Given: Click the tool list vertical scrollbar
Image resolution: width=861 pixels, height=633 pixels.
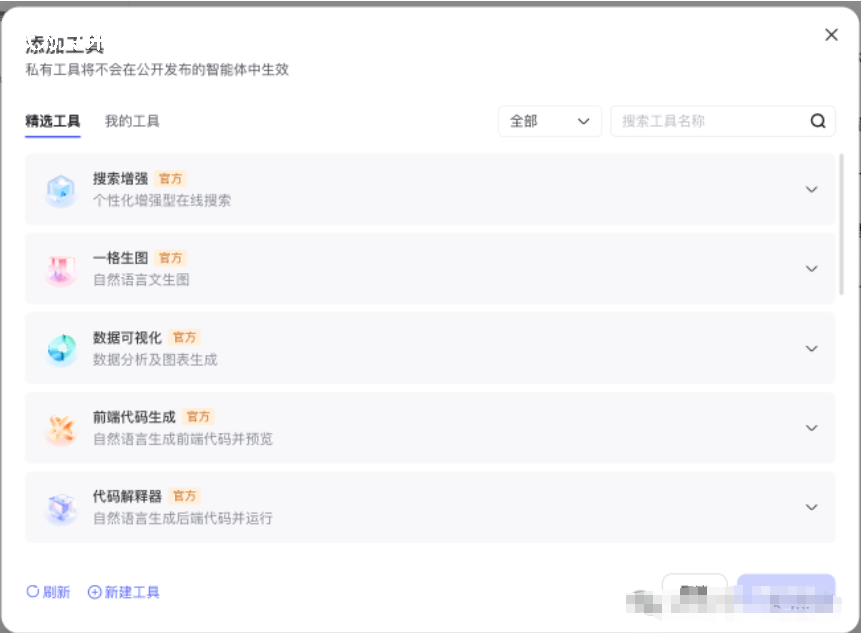Looking at the screenshot, I should 841,225.
